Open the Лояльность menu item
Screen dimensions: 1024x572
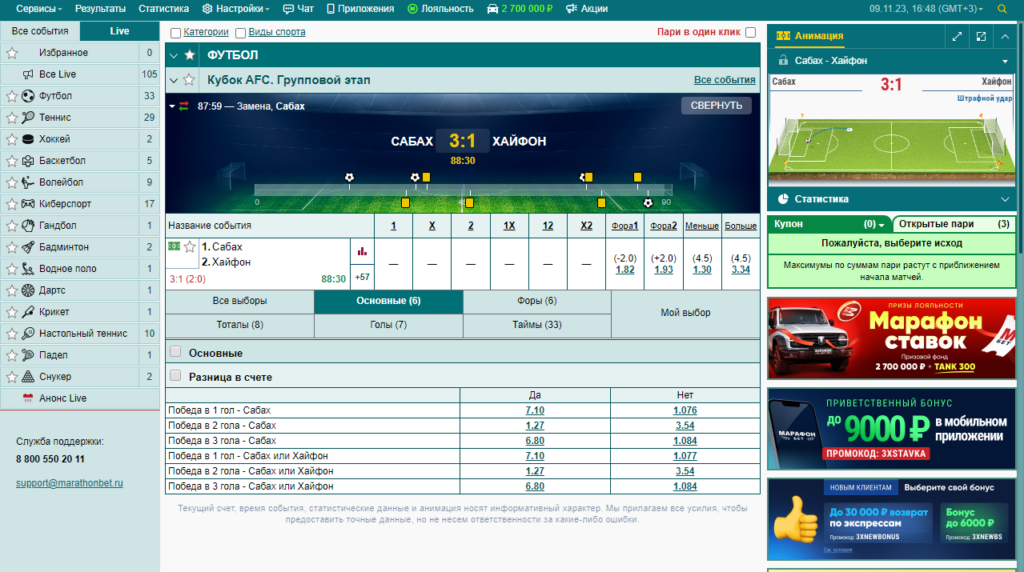coord(440,9)
